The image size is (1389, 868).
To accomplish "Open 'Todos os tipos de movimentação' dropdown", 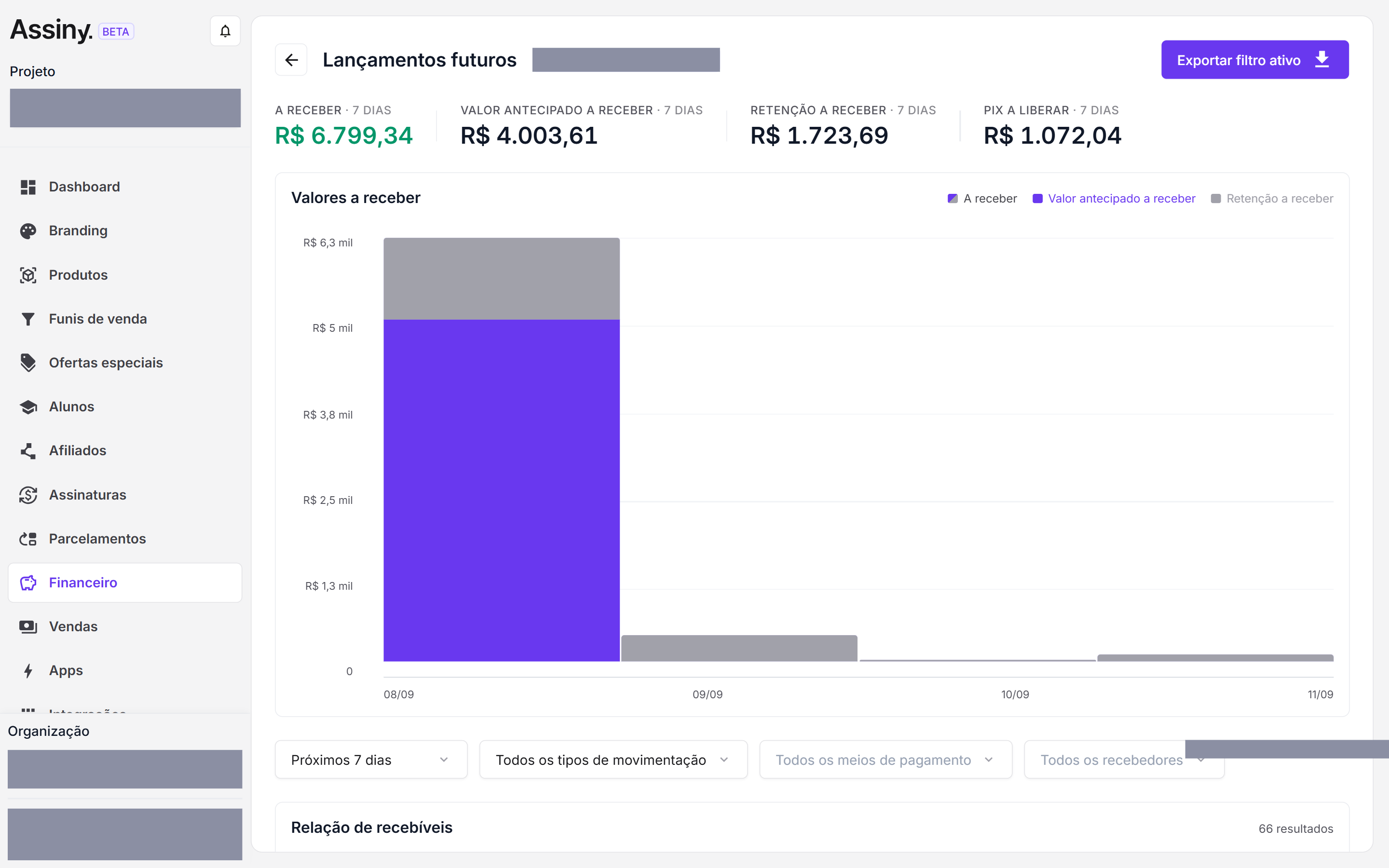I will (613, 759).
